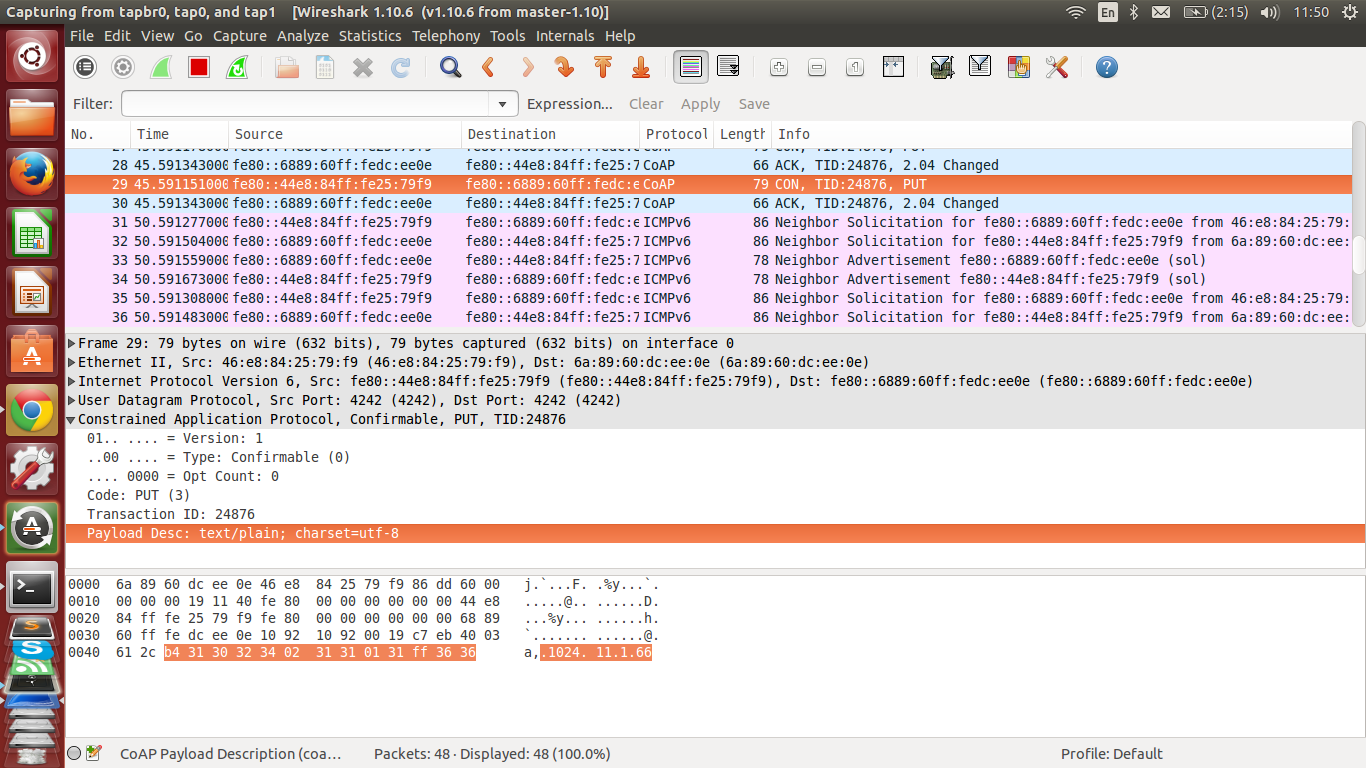Click the packet list vertical scrollbar
The image size is (1366, 768).
[1358, 224]
